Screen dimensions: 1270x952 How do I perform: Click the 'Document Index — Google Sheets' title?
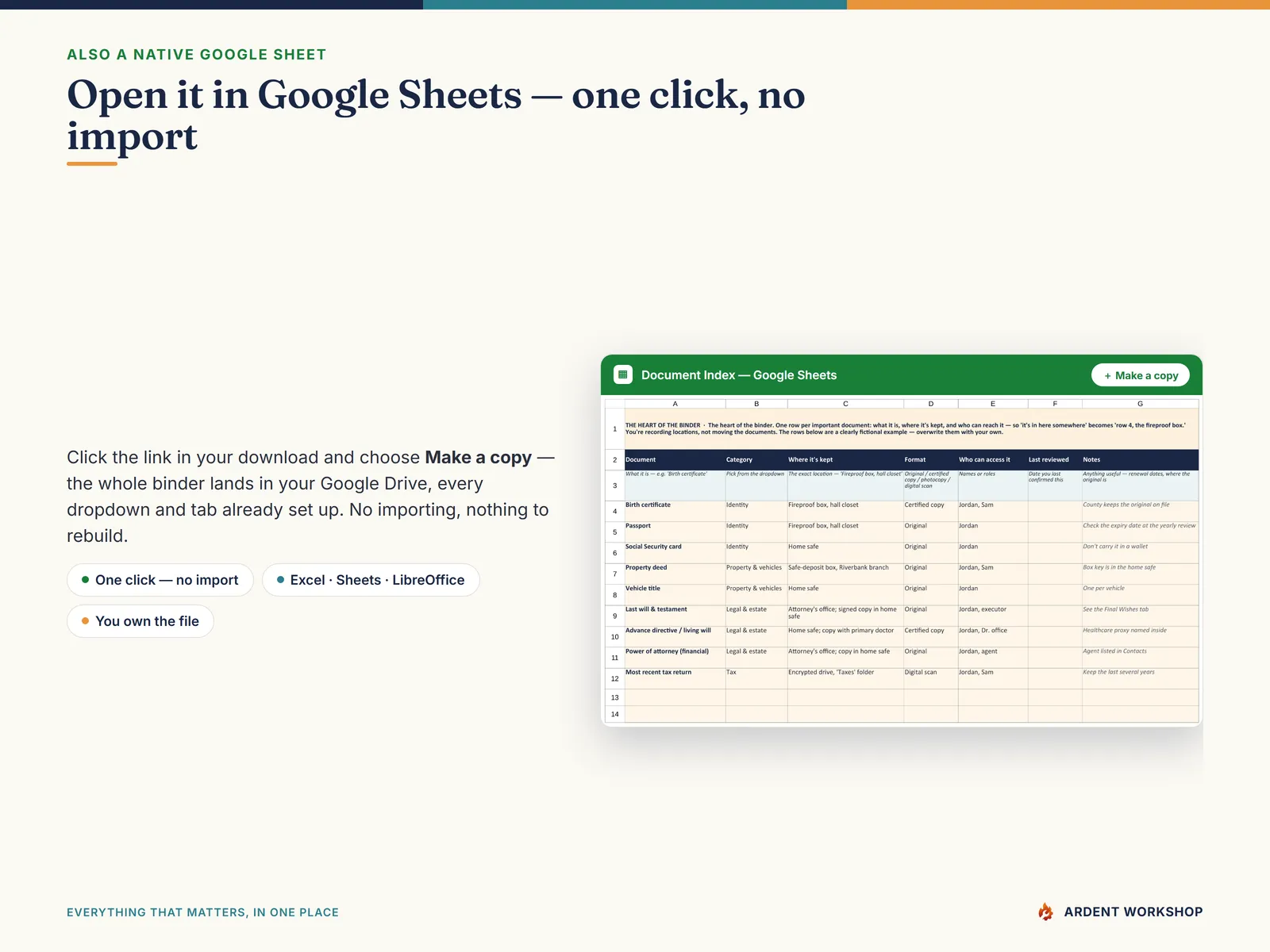(x=739, y=375)
